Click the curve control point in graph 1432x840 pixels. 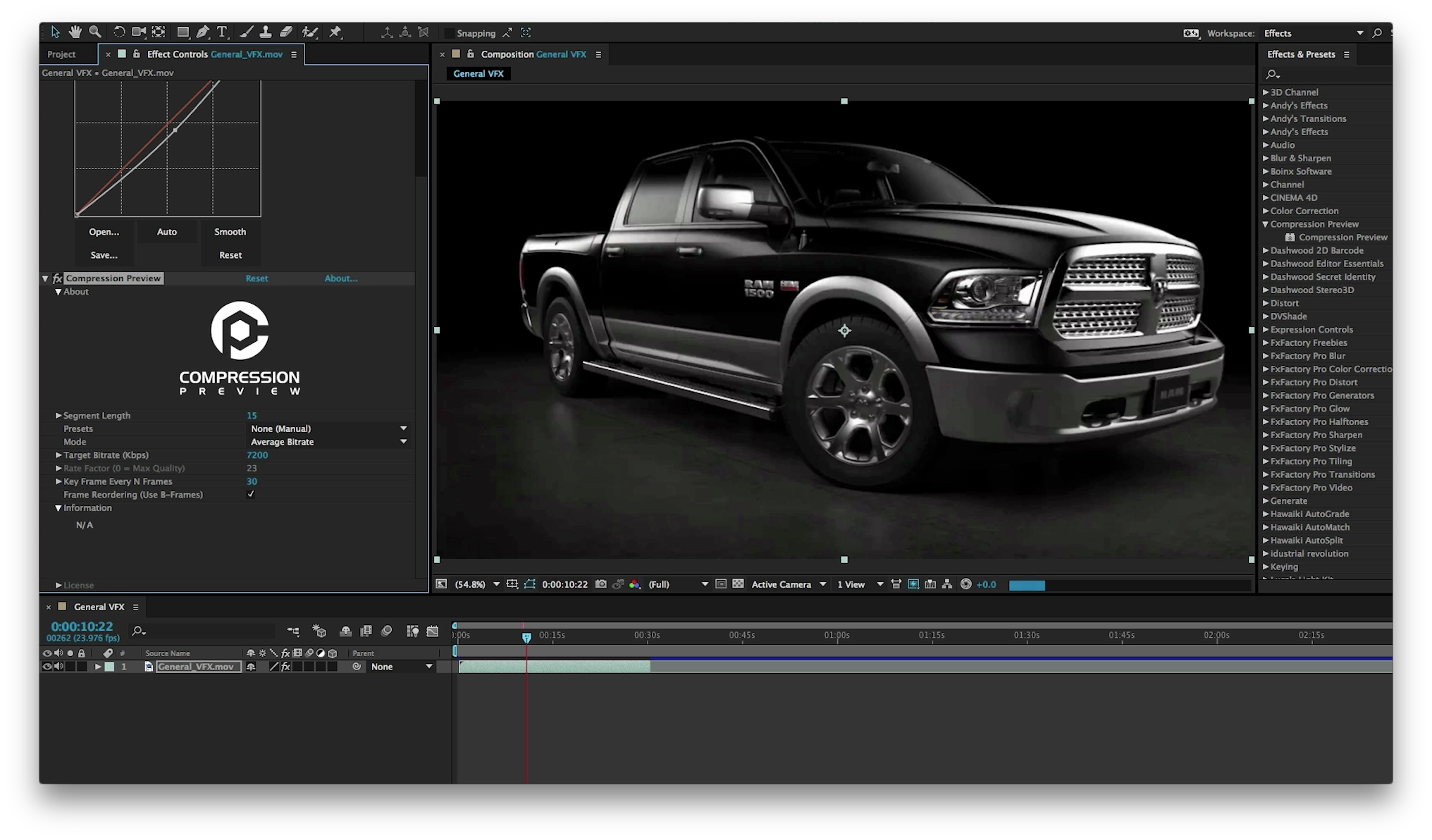[175, 130]
